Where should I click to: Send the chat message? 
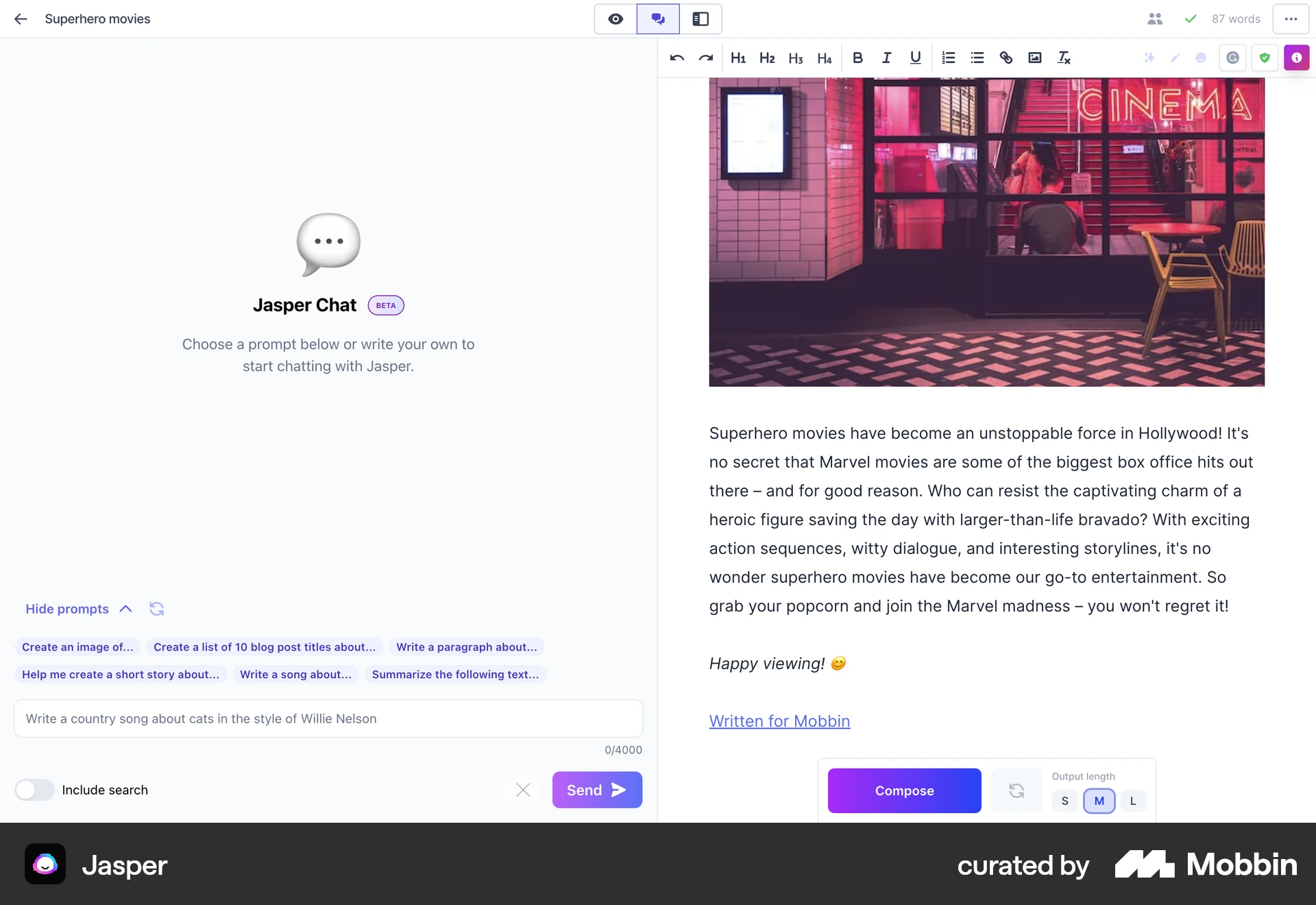click(597, 790)
